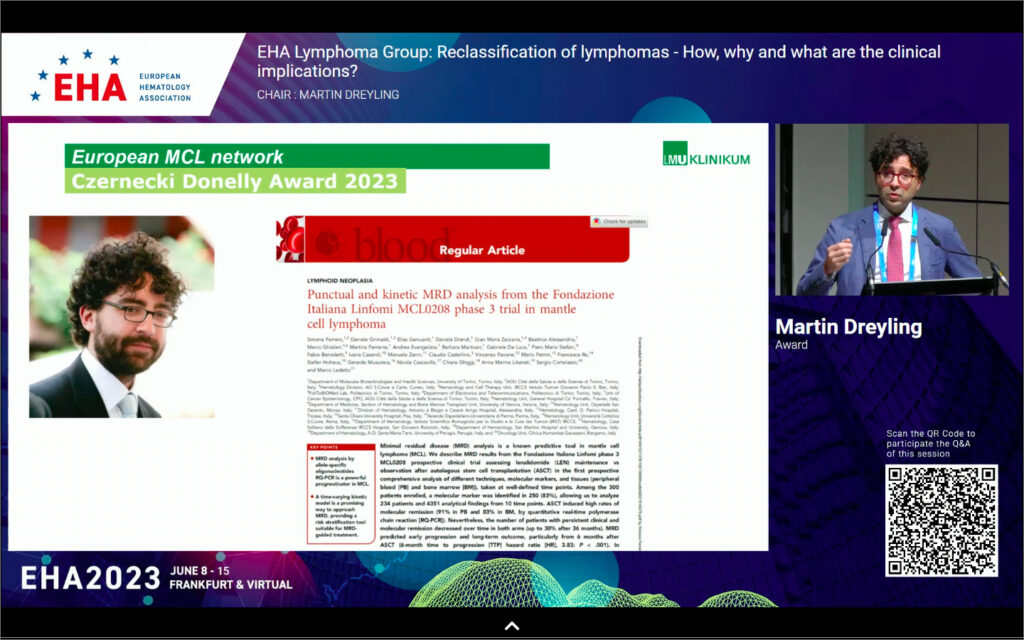This screenshot has height=640, width=1024.
Task: Click the 'CHAIR : MARTIN DREYLING' text
Action: click(x=328, y=95)
